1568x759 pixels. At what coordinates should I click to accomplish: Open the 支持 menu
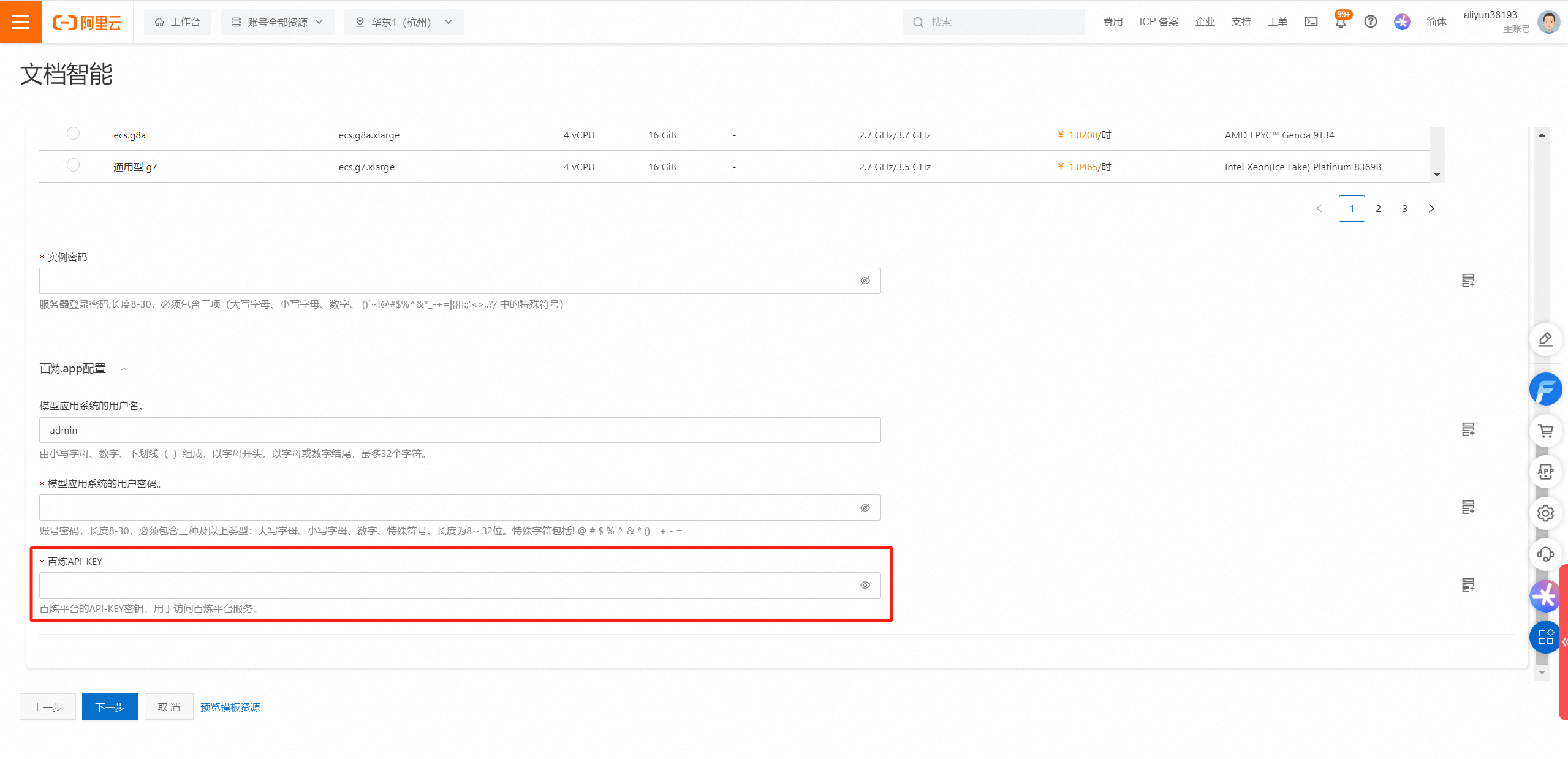(x=1241, y=22)
